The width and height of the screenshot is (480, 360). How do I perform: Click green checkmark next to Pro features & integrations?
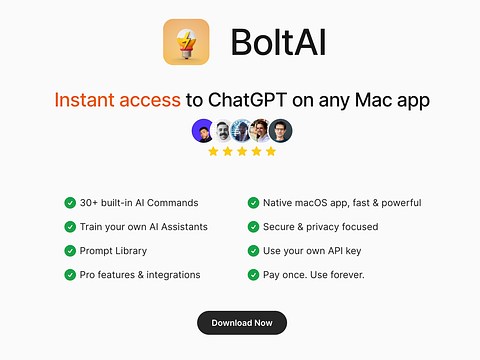(x=70, y=275)
